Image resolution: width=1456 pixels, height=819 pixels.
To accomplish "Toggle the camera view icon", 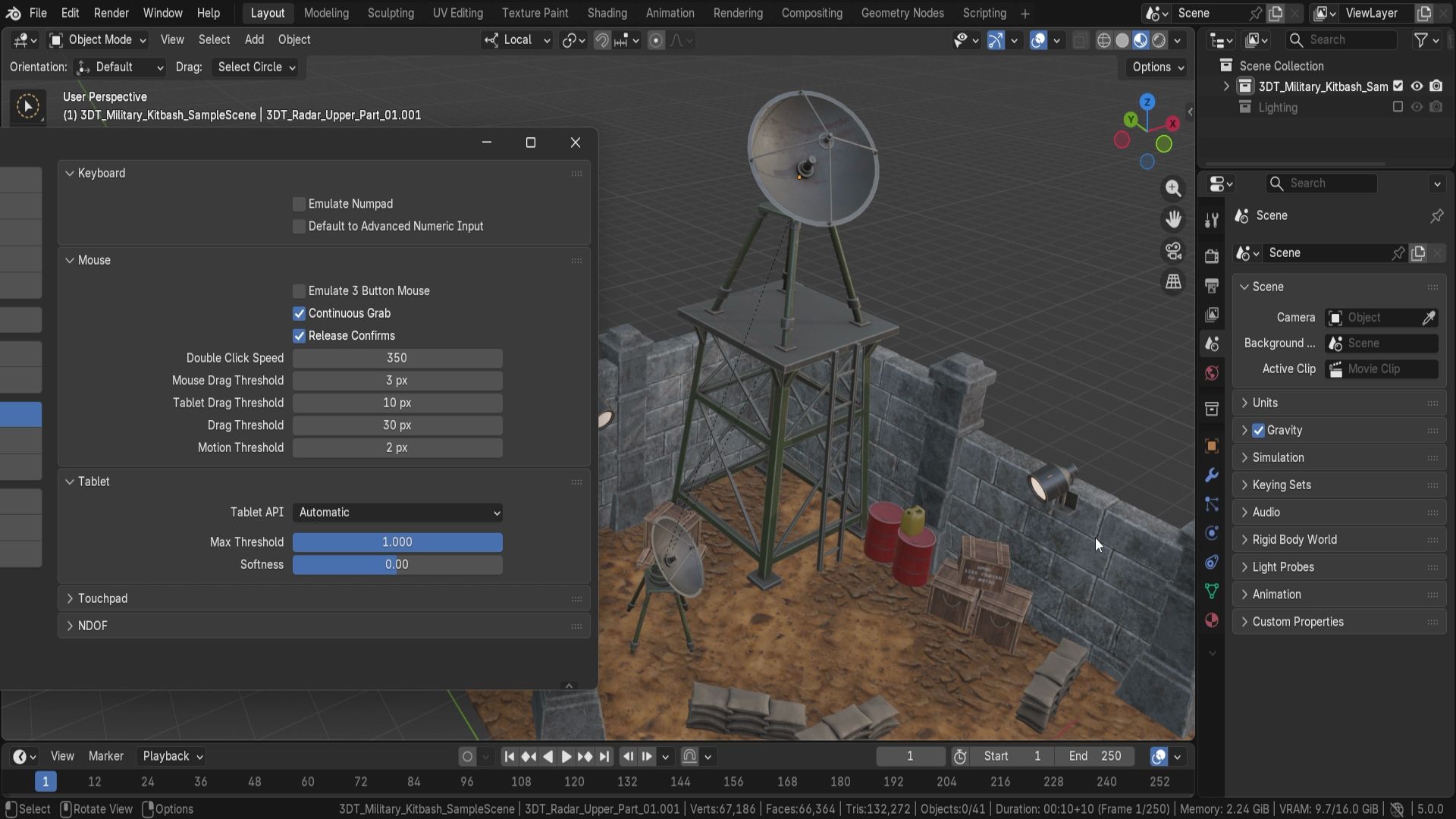I will point(1173,250).
